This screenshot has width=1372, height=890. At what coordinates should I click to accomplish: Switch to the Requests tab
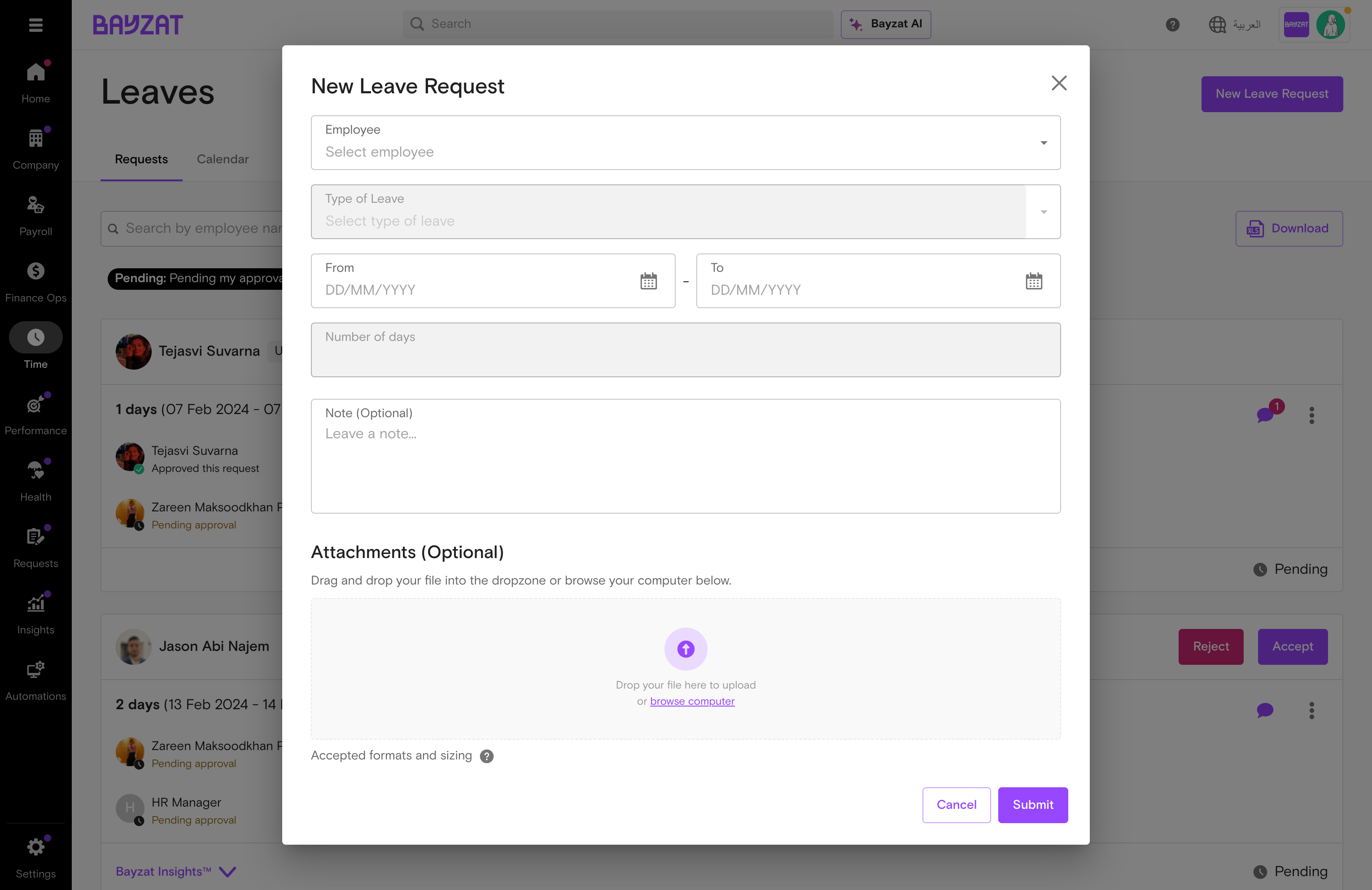141,159
